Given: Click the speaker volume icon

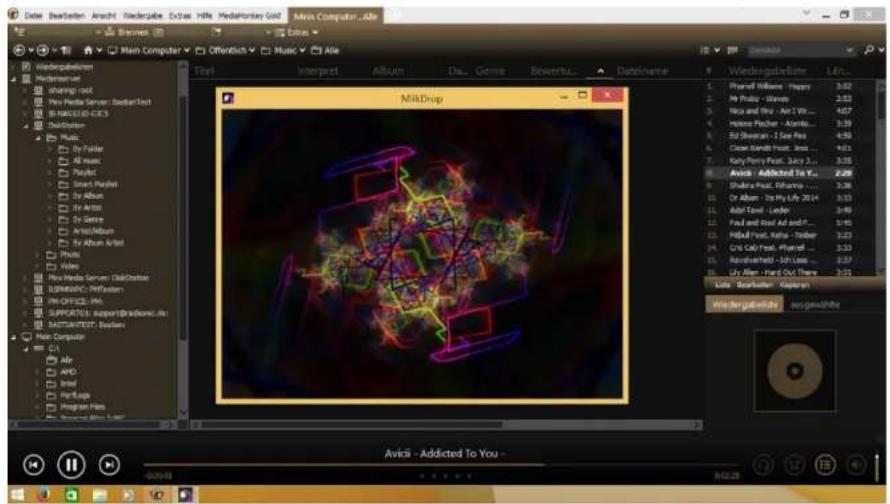Looking at the screenshot, I should coord(856,465).
